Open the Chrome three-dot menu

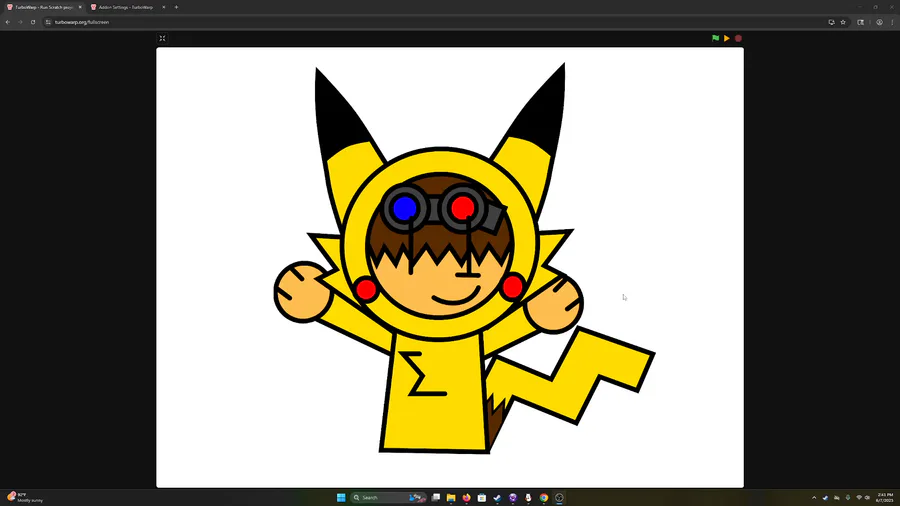[x=893, y=22]
